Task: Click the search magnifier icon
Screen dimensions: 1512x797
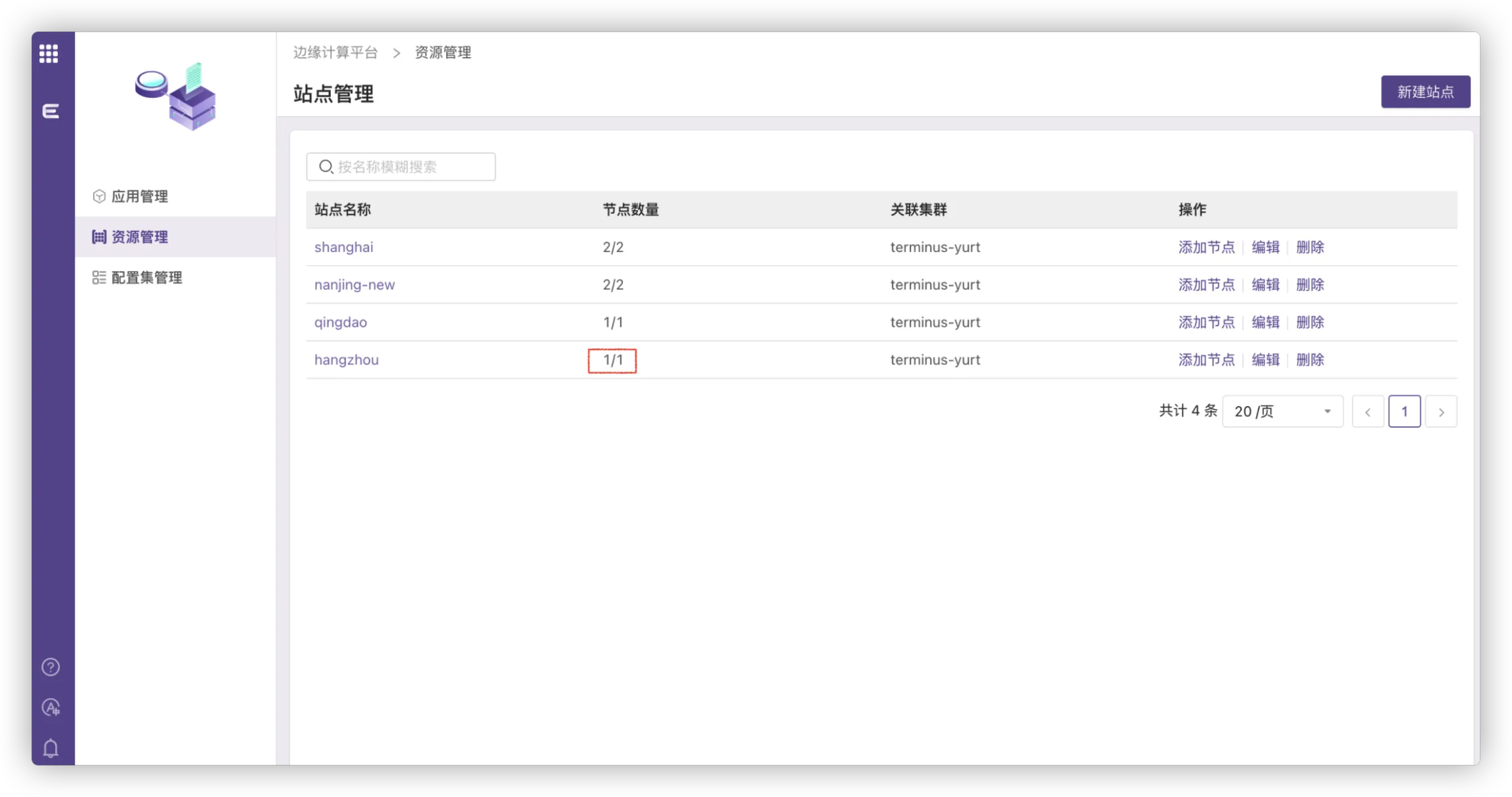Action: pos(325,167)
